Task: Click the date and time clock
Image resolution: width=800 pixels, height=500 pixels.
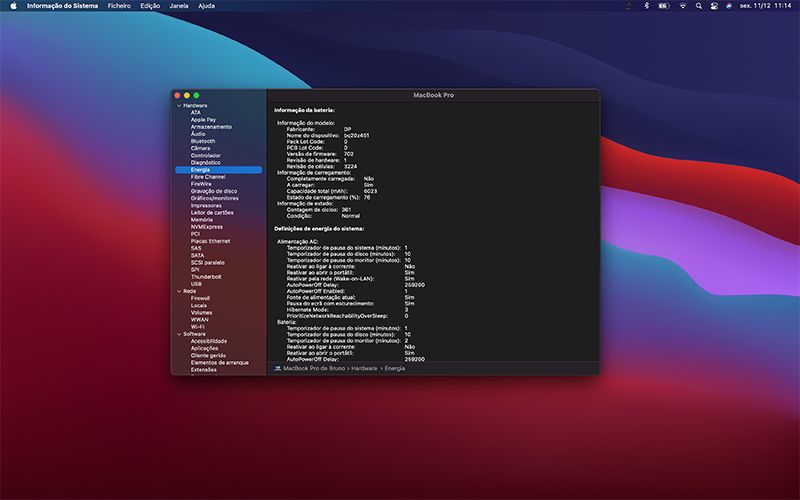Action: pos(765,6)
